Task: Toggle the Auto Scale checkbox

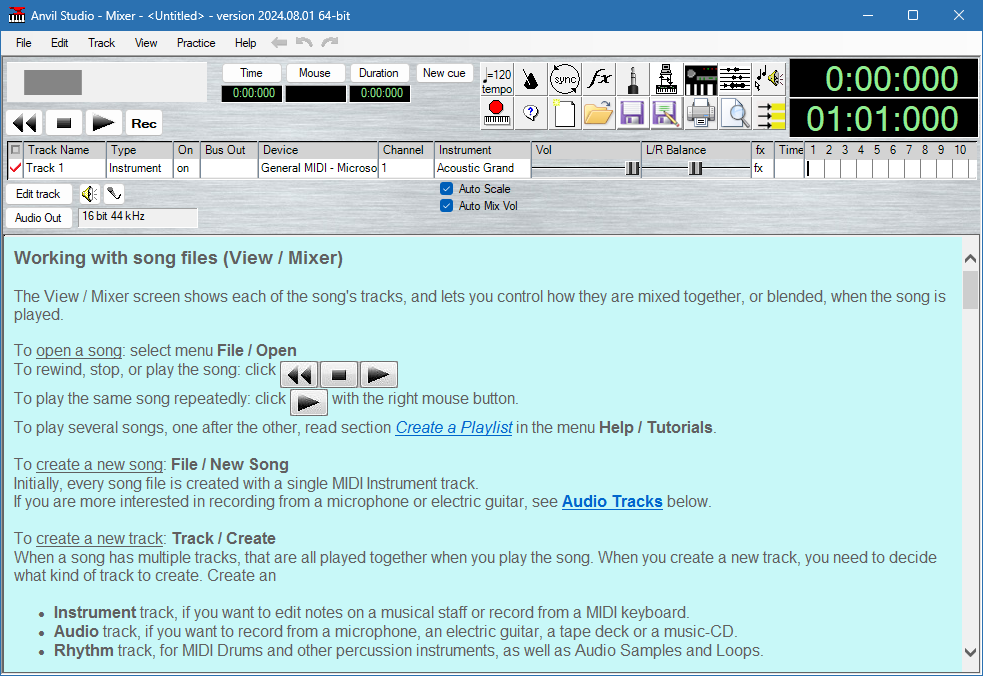Action: click(x=446, y=189)
